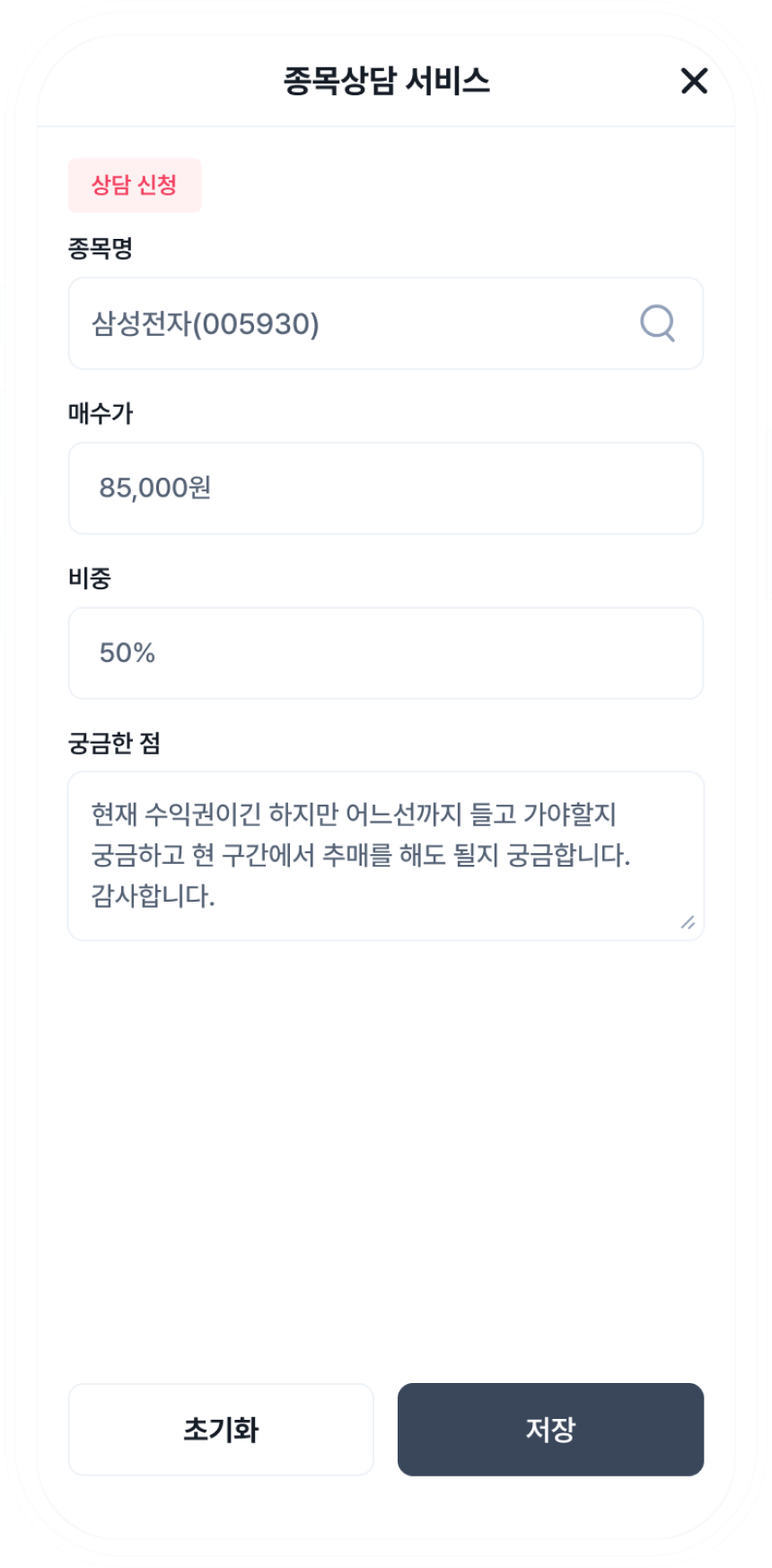Select the 상담 신청 tab
772x1568 pixels.
click(x=135, y=186)
